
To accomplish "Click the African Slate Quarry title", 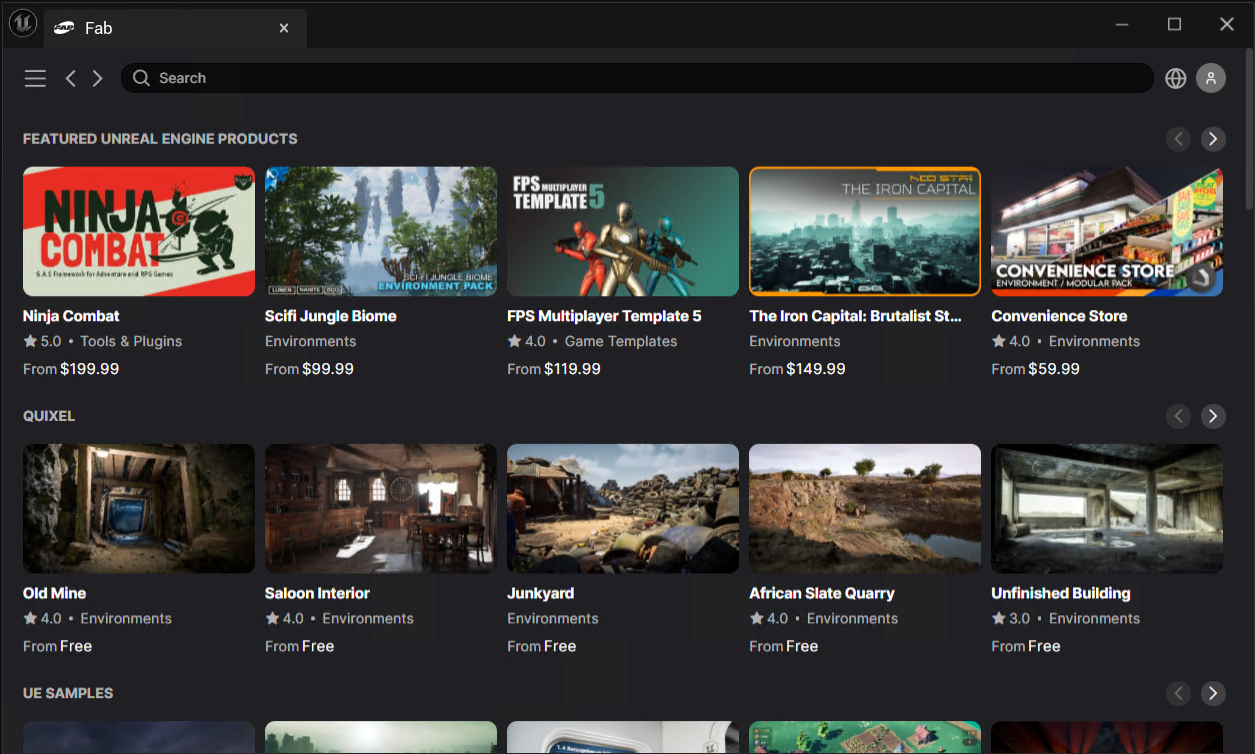I will 822,593.
